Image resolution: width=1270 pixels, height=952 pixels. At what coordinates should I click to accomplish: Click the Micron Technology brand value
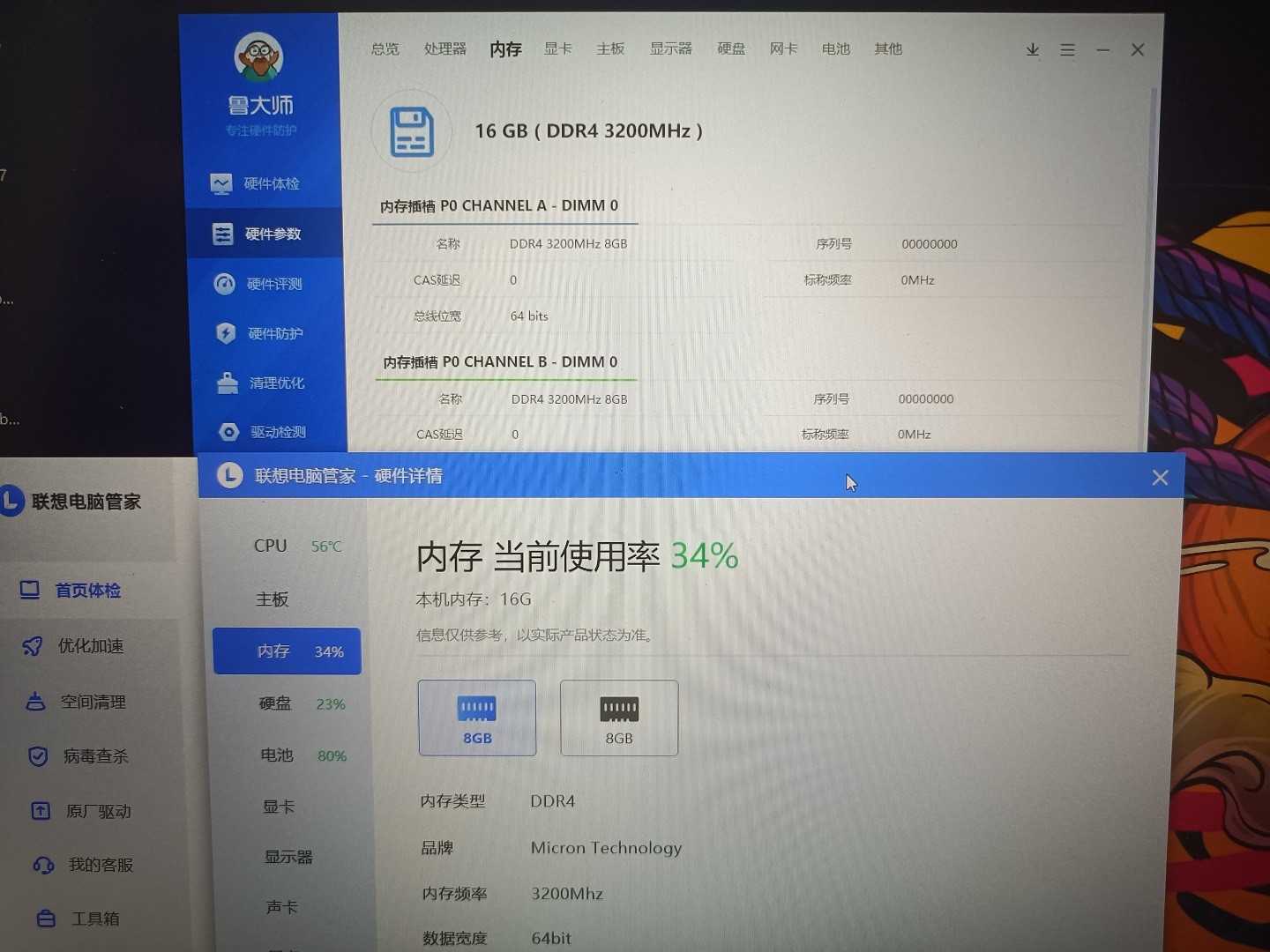pyautogui.click(x=606, y=848)
